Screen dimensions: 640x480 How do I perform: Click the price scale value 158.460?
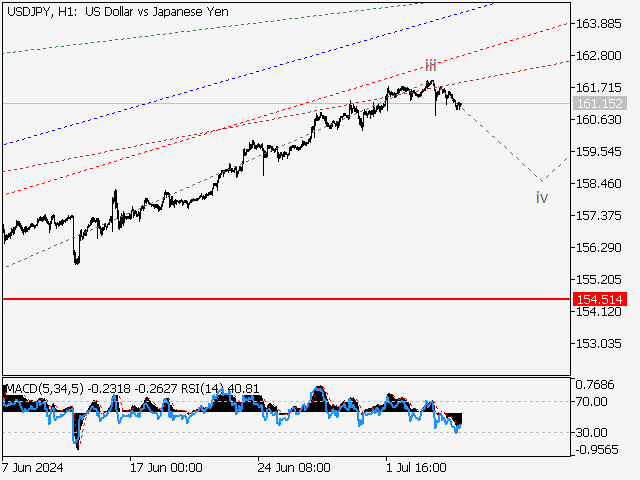[x=598, y=184]
